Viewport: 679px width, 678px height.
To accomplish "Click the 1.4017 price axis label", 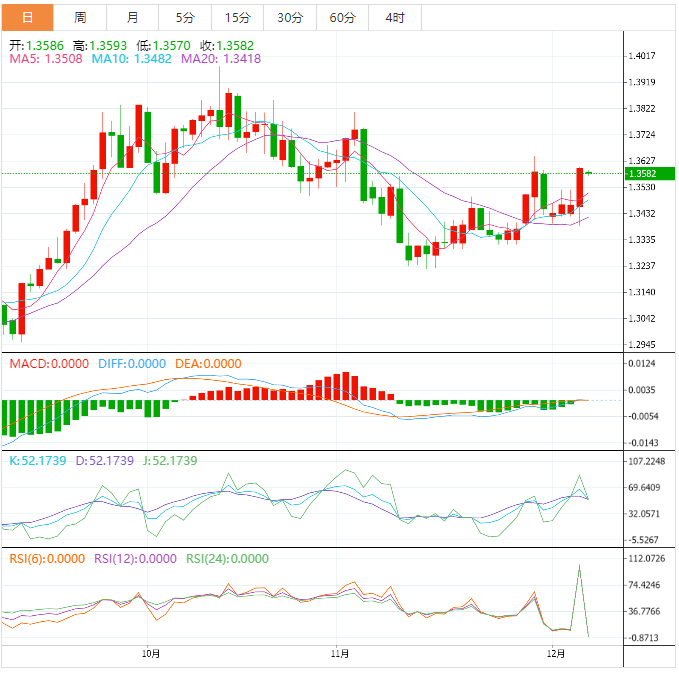I will coord(642,56).
